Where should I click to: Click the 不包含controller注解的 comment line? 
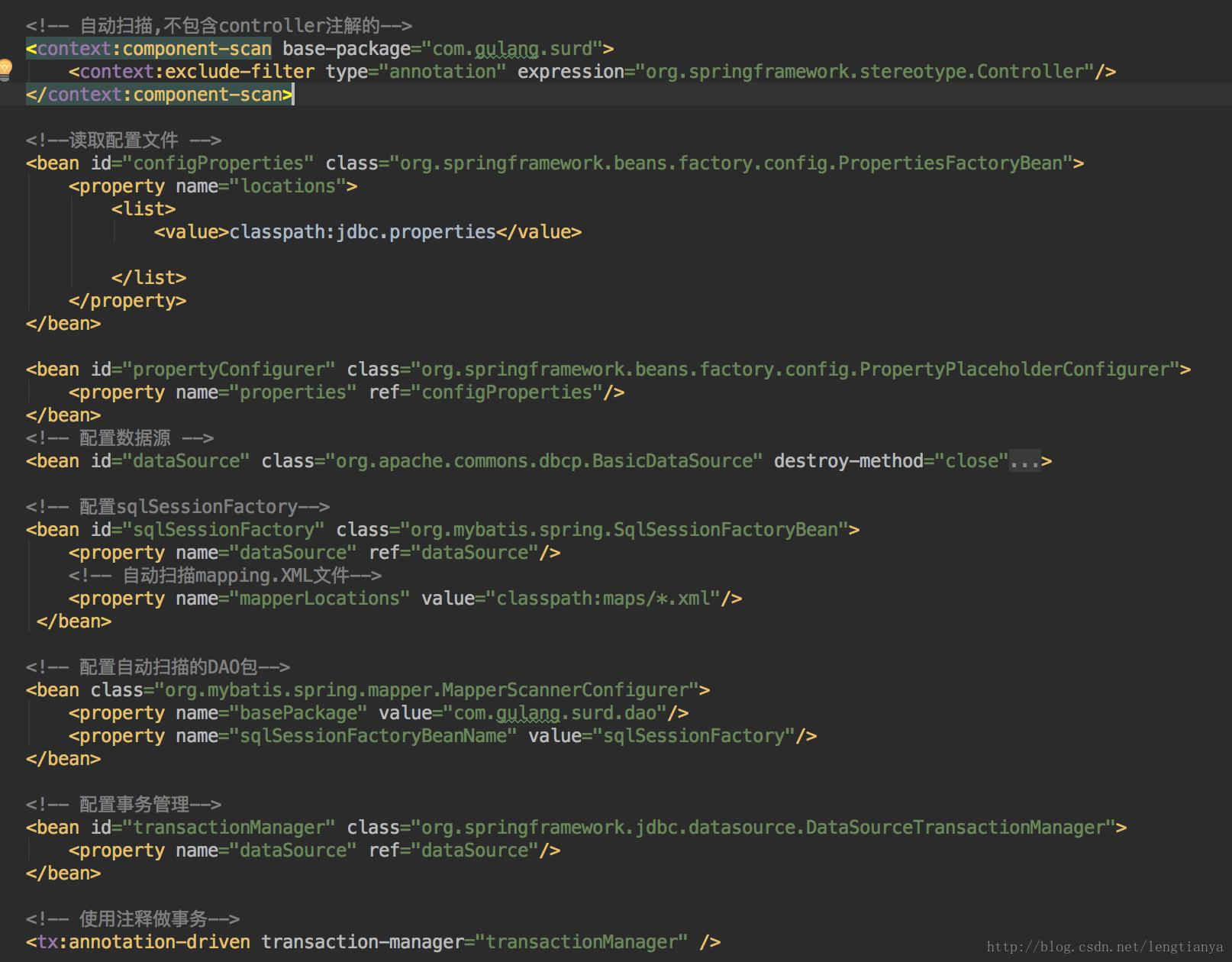(219, 26)
